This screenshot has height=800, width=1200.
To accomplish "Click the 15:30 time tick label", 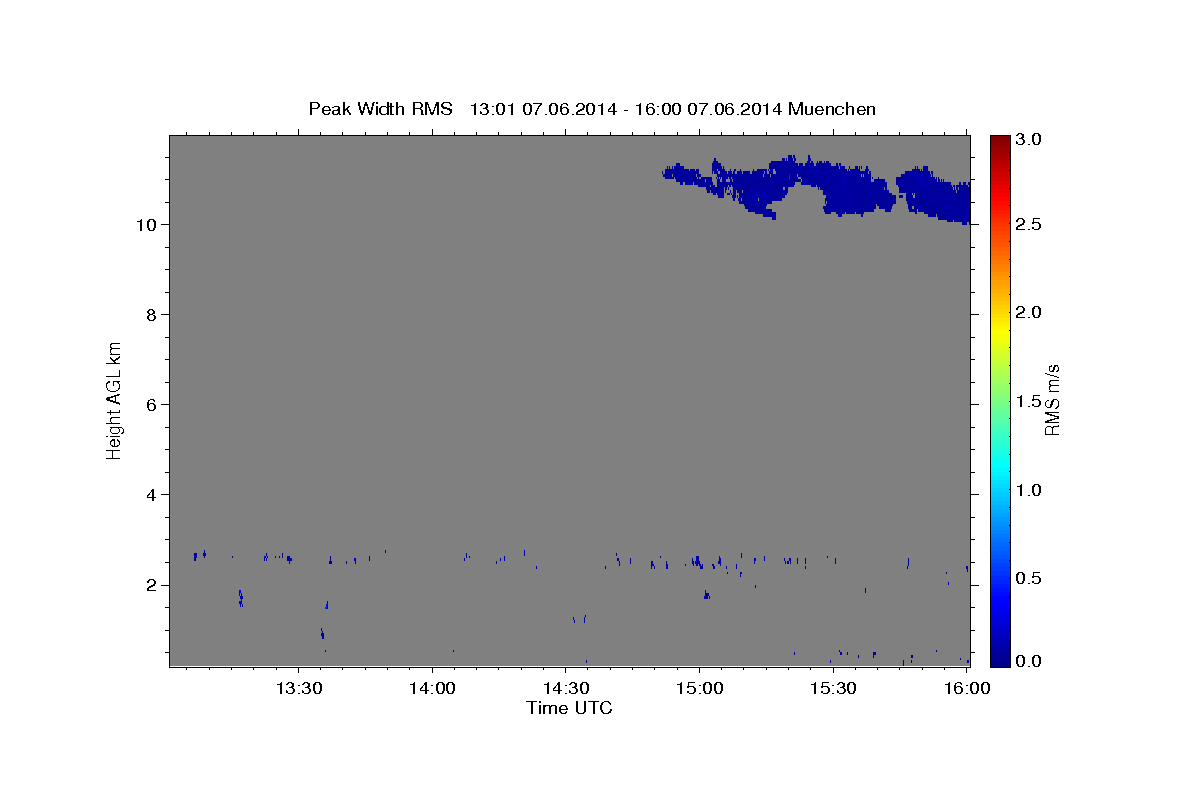I will [x=832, y=688].
